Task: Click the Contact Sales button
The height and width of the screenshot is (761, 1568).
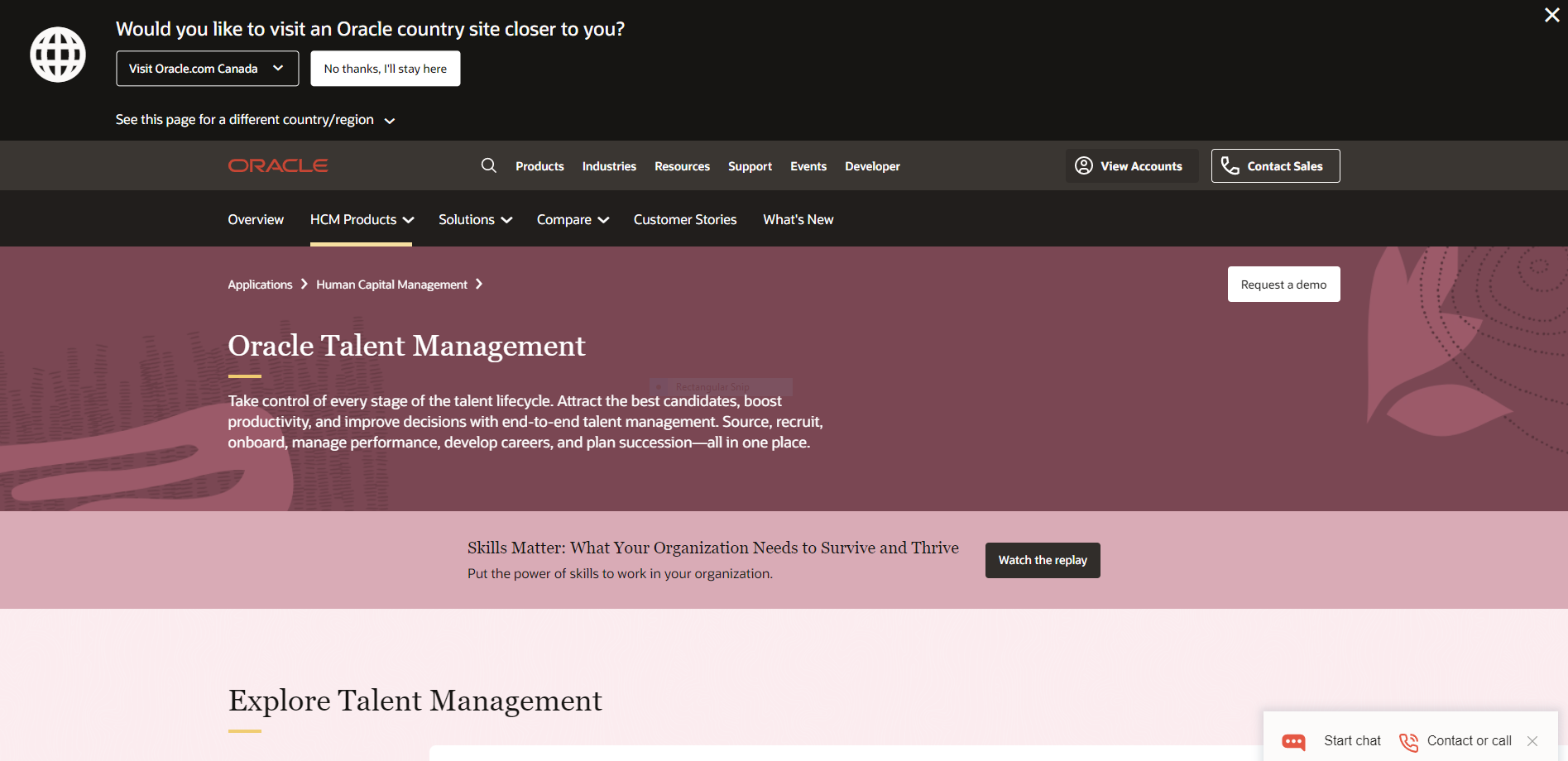Action: coord(1275,165)
